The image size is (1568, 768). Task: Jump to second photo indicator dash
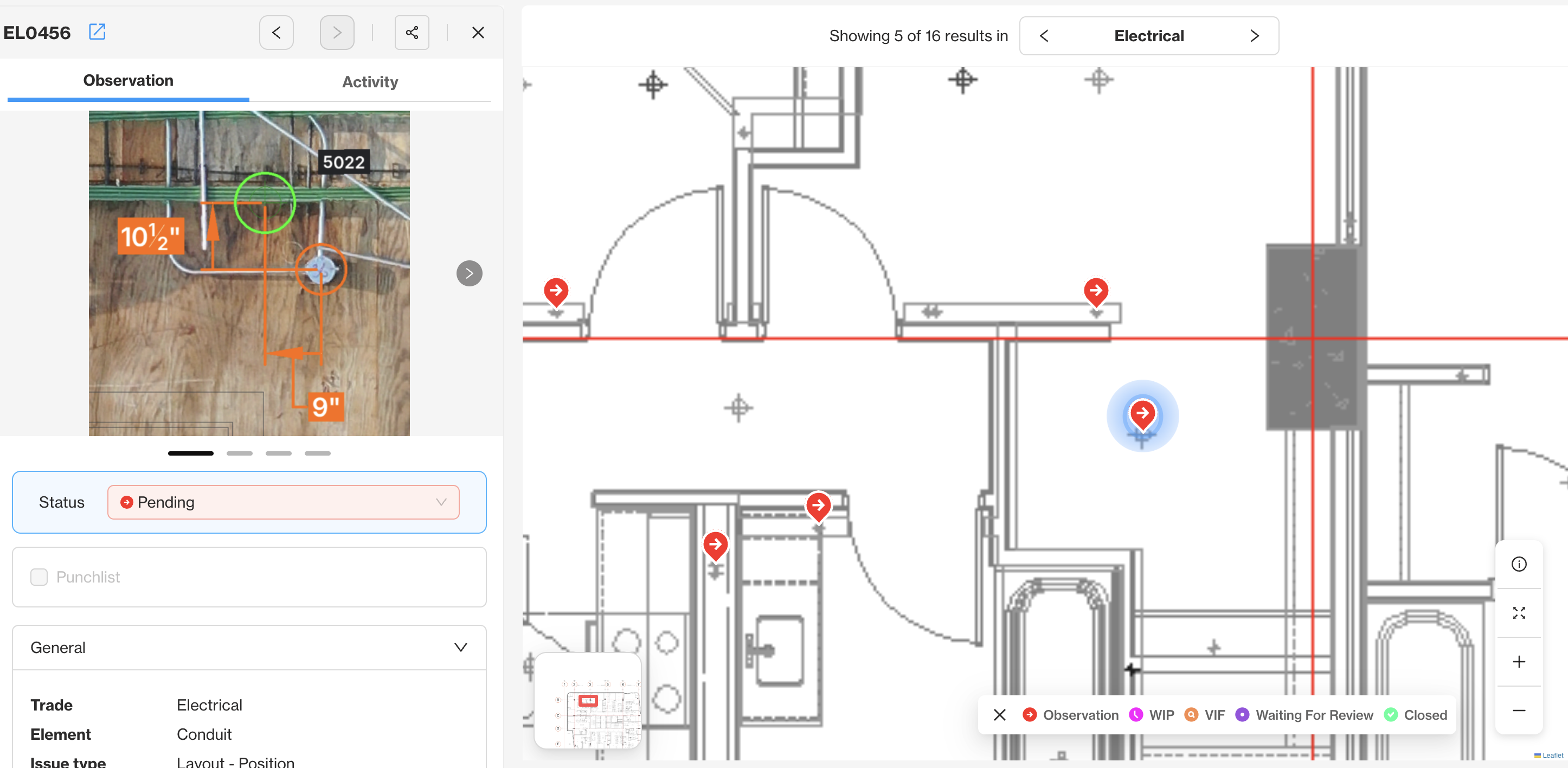tap(239, 453)
